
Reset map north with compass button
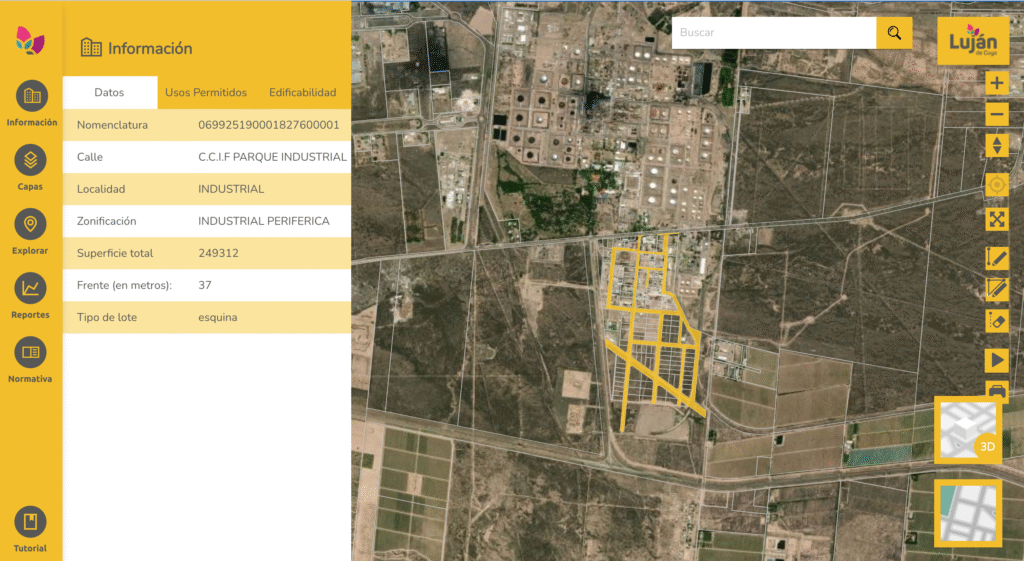click(x=996, y=146)
